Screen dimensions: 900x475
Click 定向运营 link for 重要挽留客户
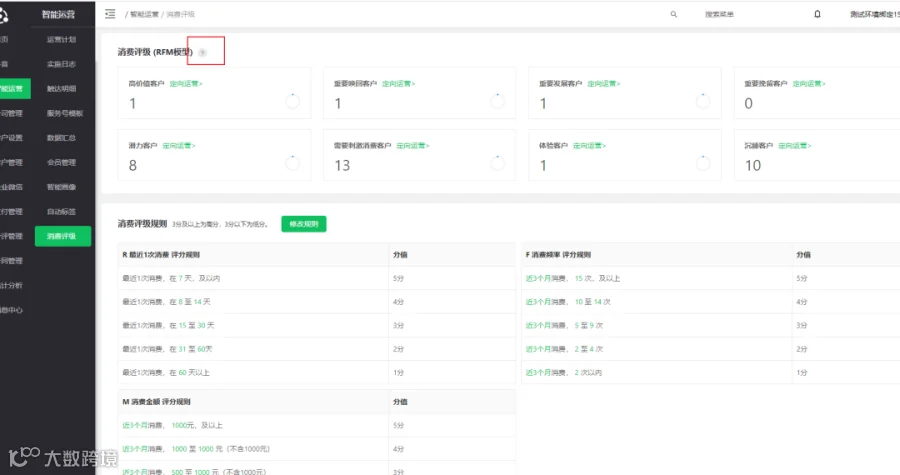(x=809, y=84)
